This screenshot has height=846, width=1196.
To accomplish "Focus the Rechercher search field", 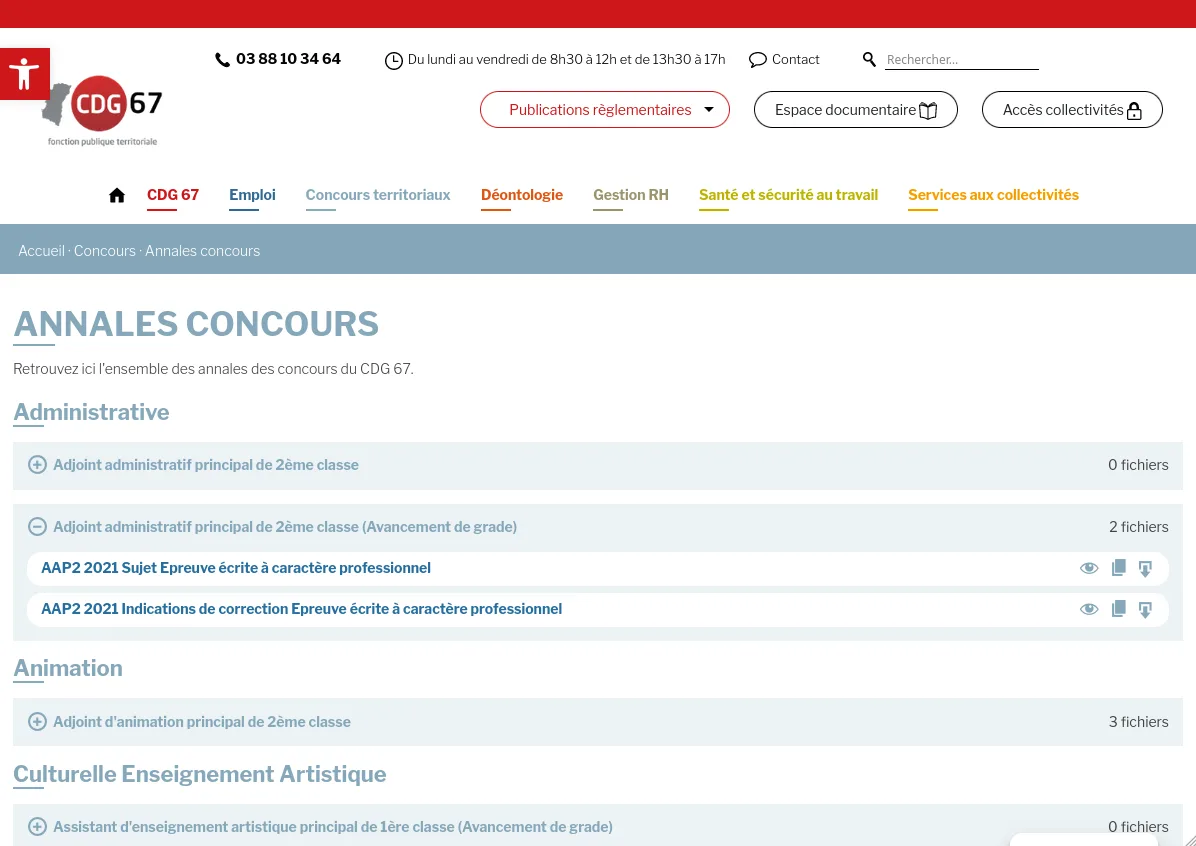I will tap(962, 60).
